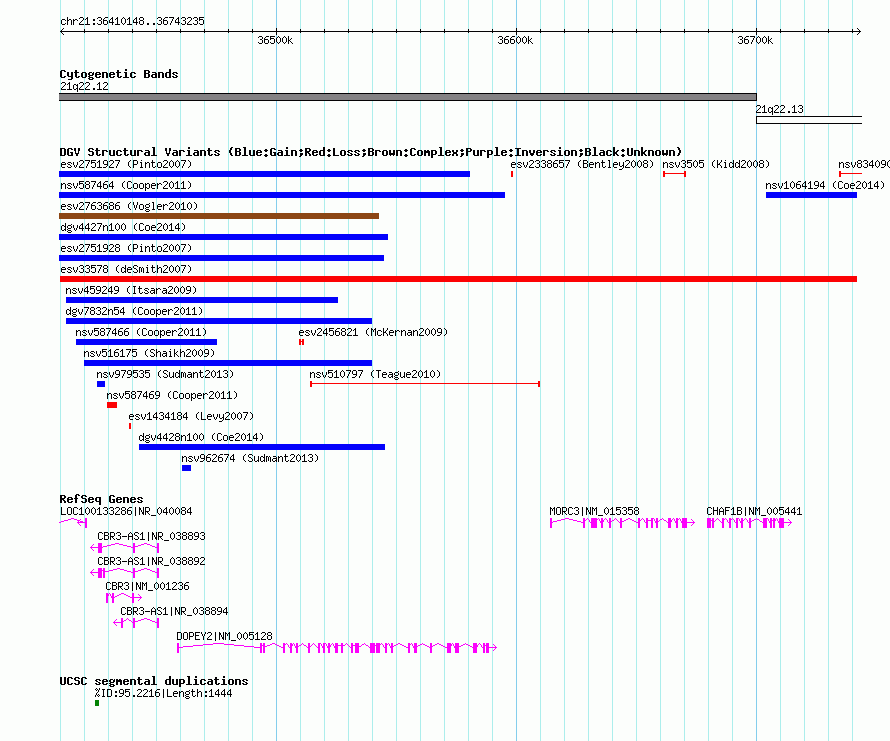890x741 pixels.
Task: Select the nsv1064194 (Coe2014) blue bar
Action: click(811, 195)
